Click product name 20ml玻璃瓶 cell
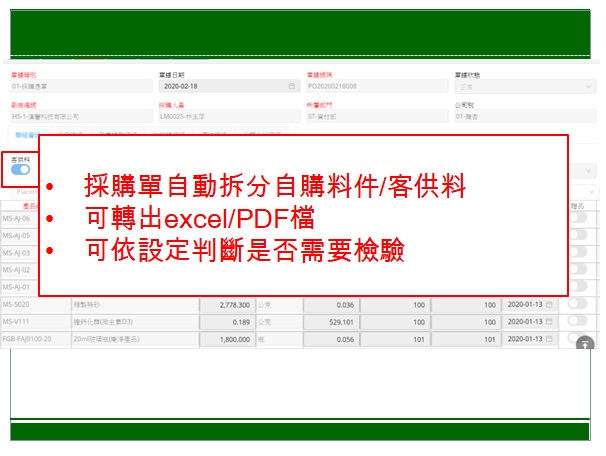This screenshot has height=456, width=606. (x=135, y=339)
